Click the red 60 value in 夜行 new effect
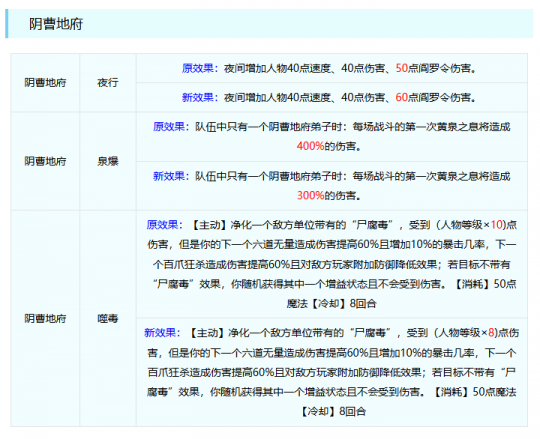Screen dimensions: 540x439 coord(402,97)
